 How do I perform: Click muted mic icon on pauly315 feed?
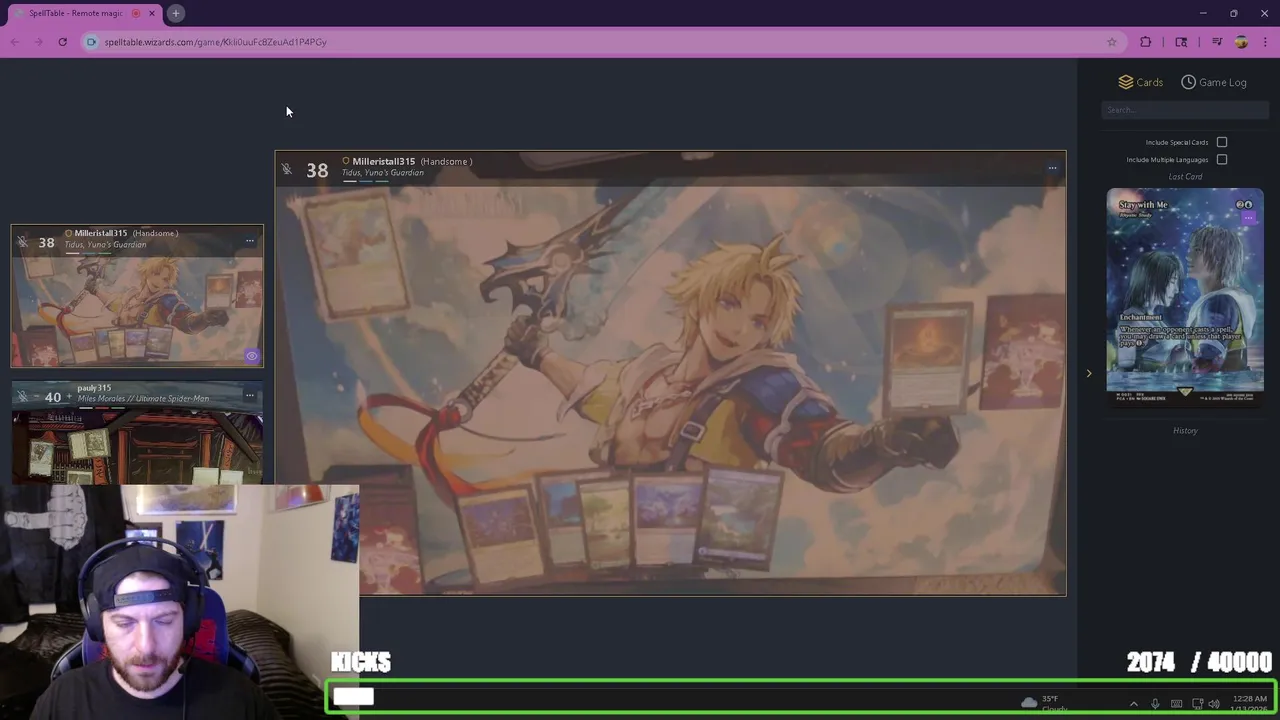pos(22,396)
